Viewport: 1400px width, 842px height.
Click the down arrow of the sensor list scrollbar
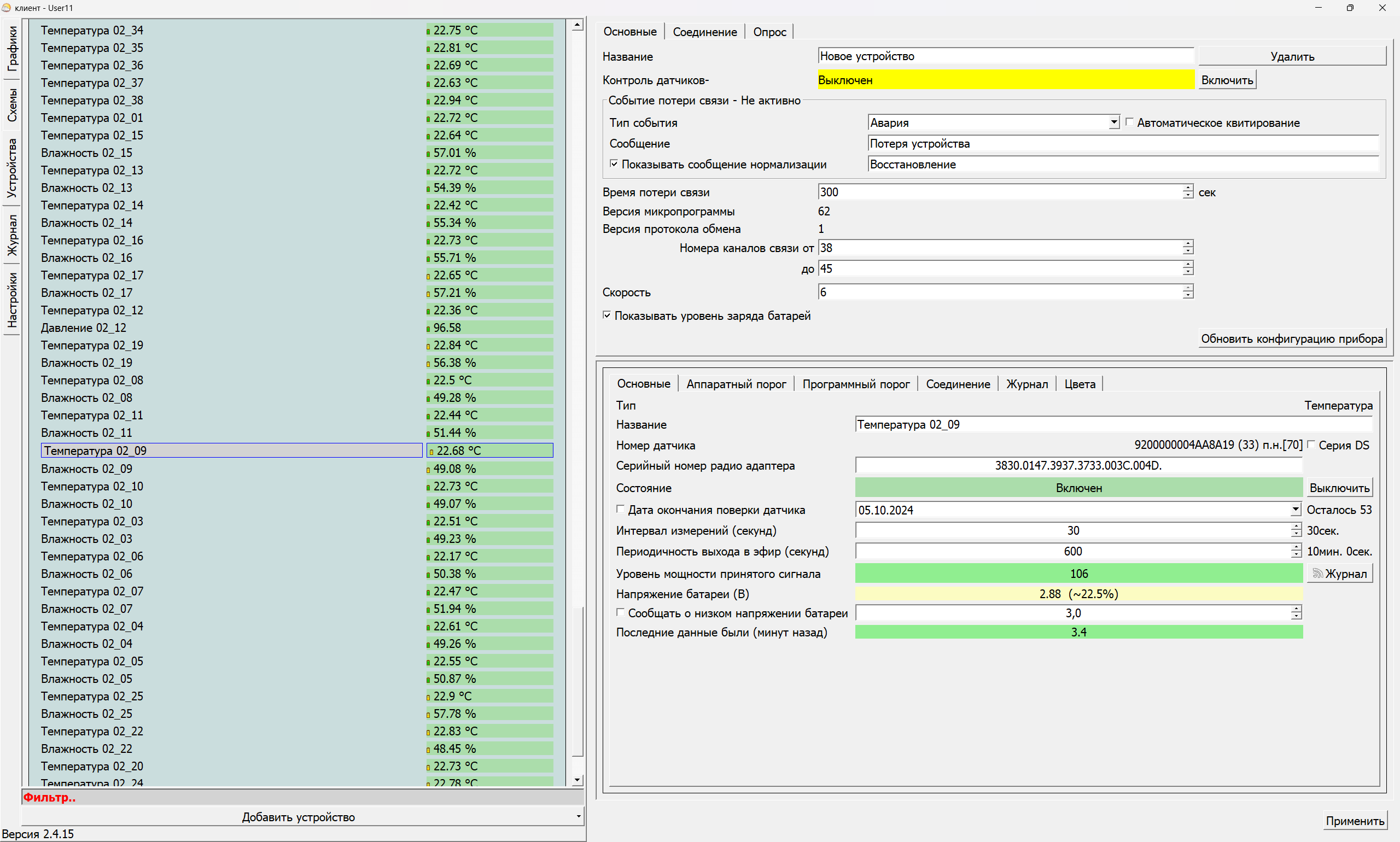[577, 780]
